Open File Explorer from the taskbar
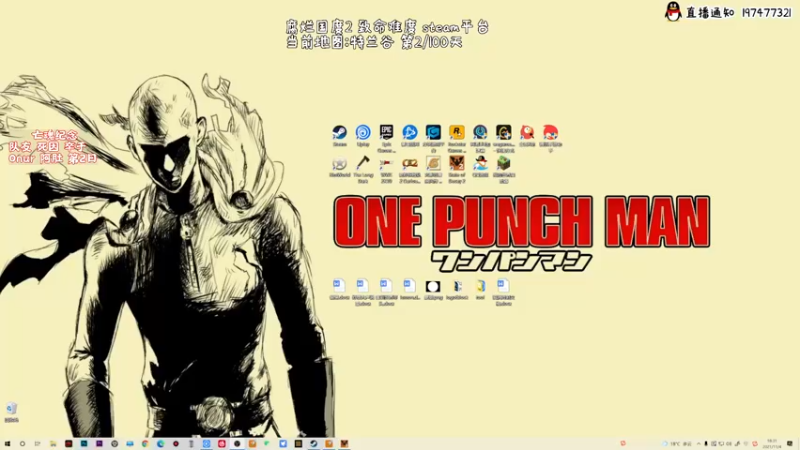Screen dimensions: 800x450 (x=53, y=444)
